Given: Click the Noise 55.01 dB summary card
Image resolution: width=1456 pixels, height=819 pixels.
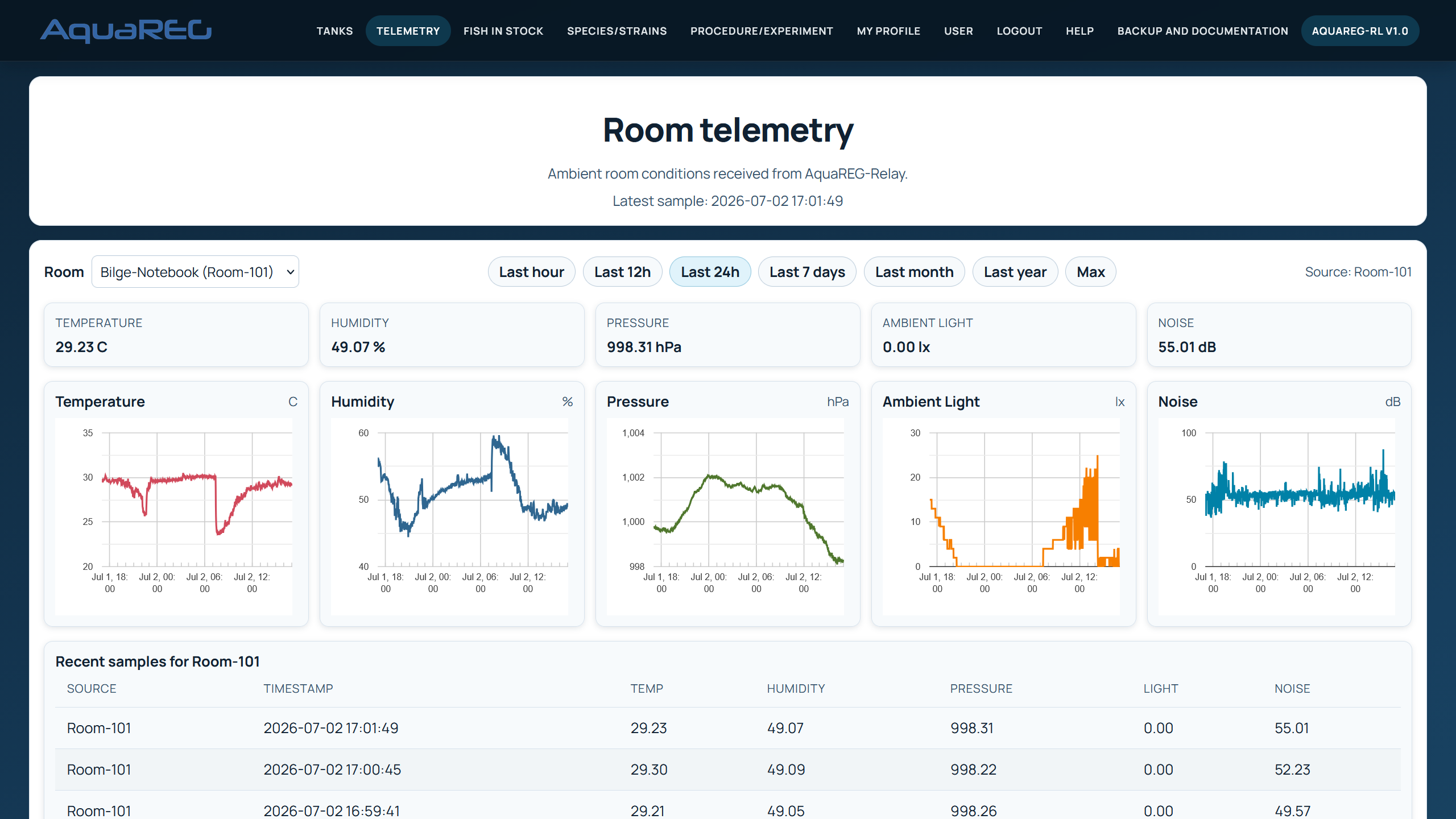Looking at the screenshot, I should (1279, 334).
